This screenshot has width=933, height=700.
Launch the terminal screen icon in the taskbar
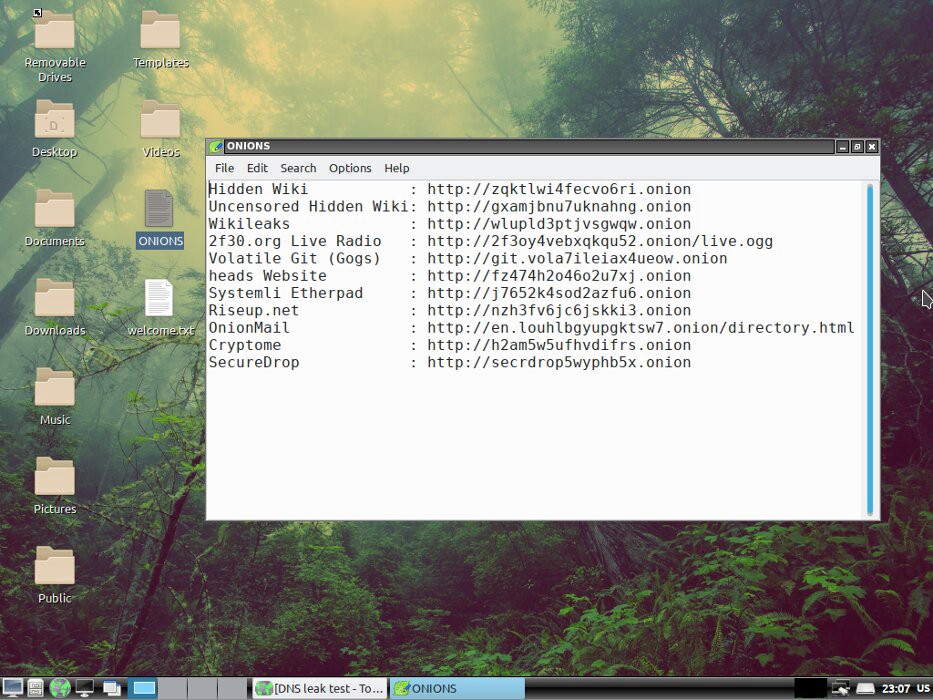[84, 688]
